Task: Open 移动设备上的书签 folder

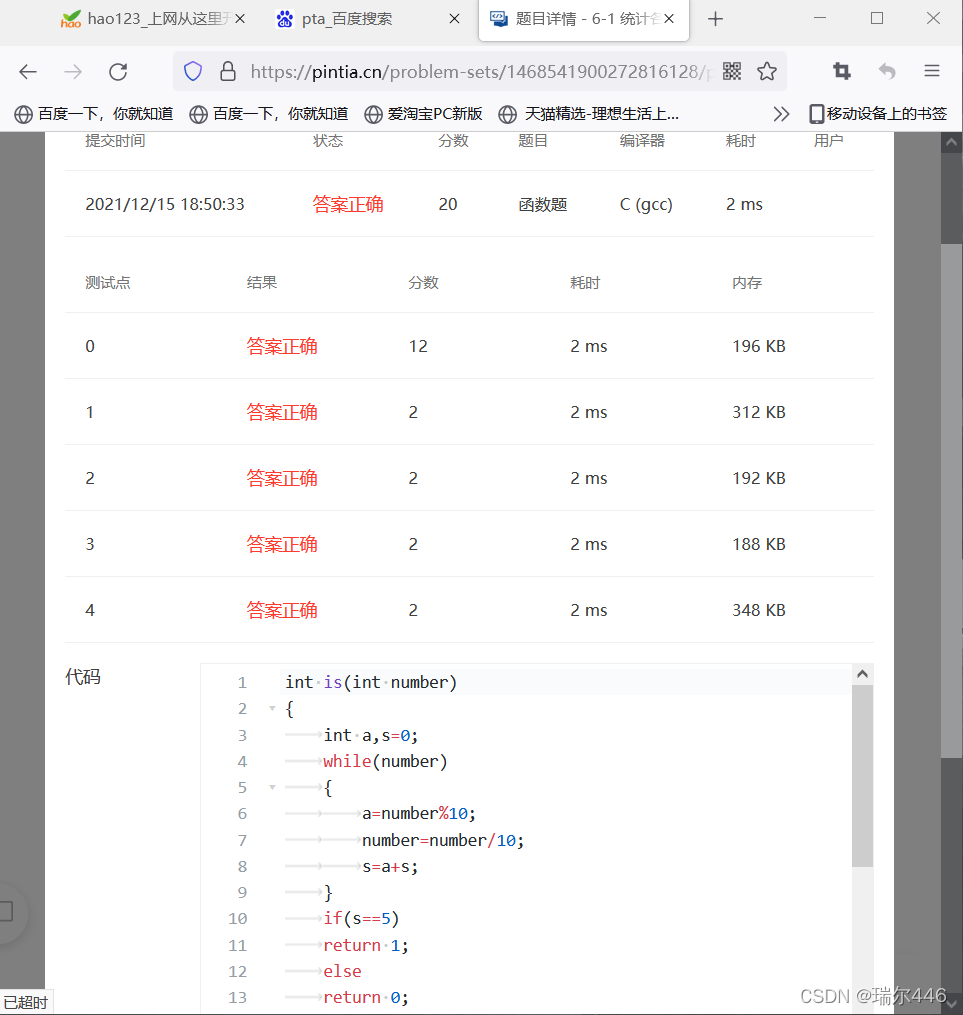Action: point(878,114)
